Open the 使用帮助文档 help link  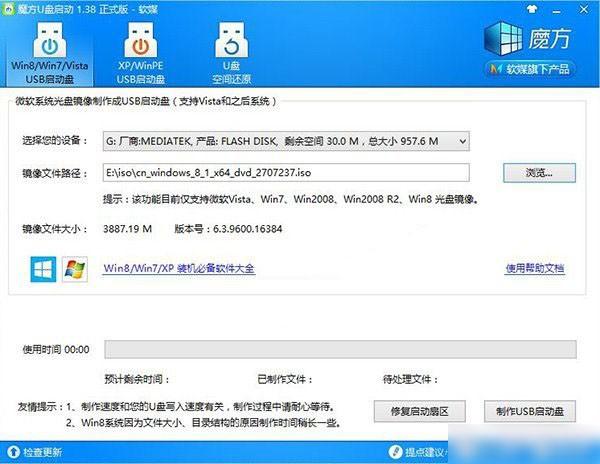535,268
